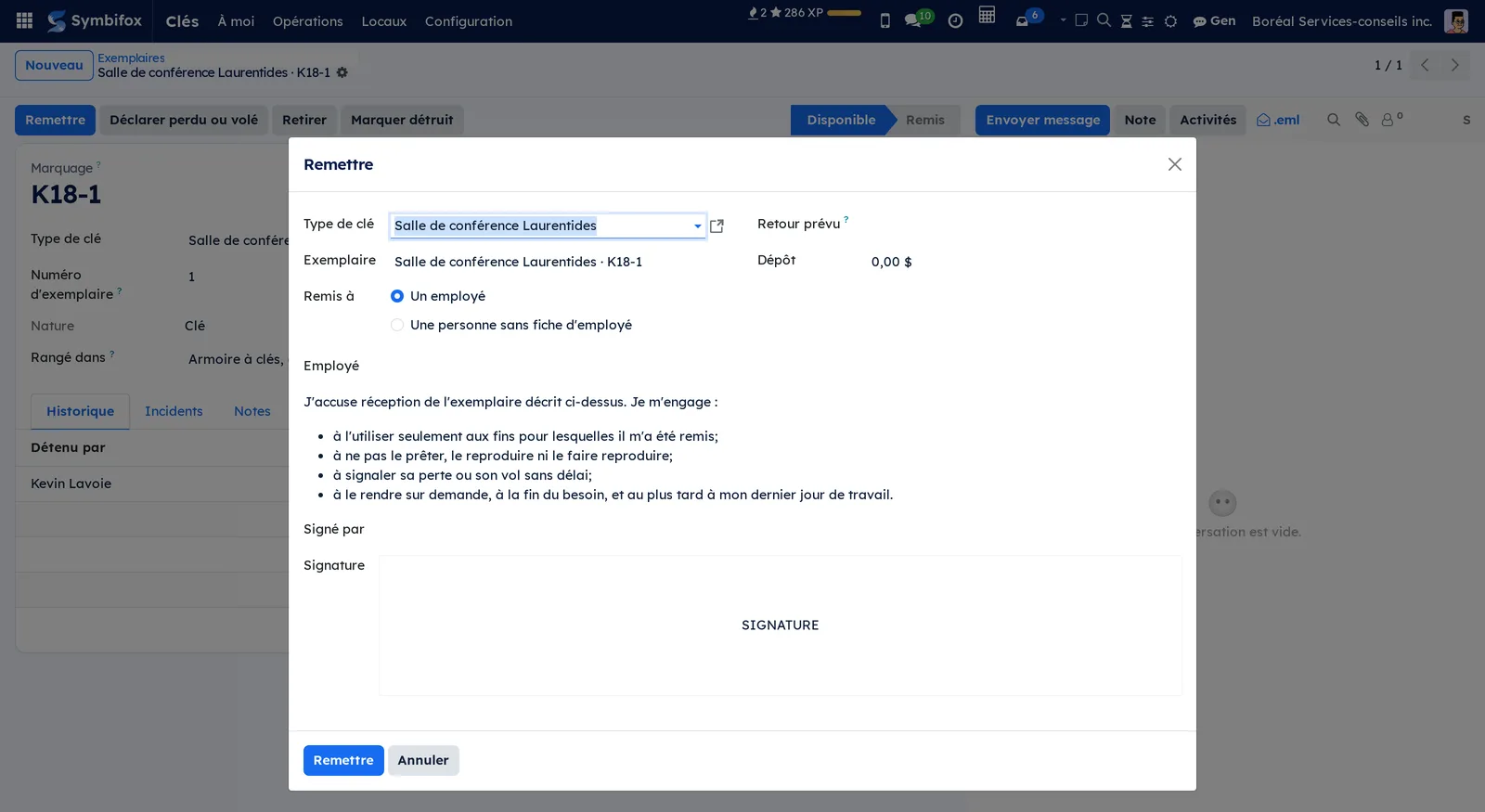Expand the small caret dropdown in top bar
The image size is (1485, 812).
pyautogui.click(x=1063, y=20)
